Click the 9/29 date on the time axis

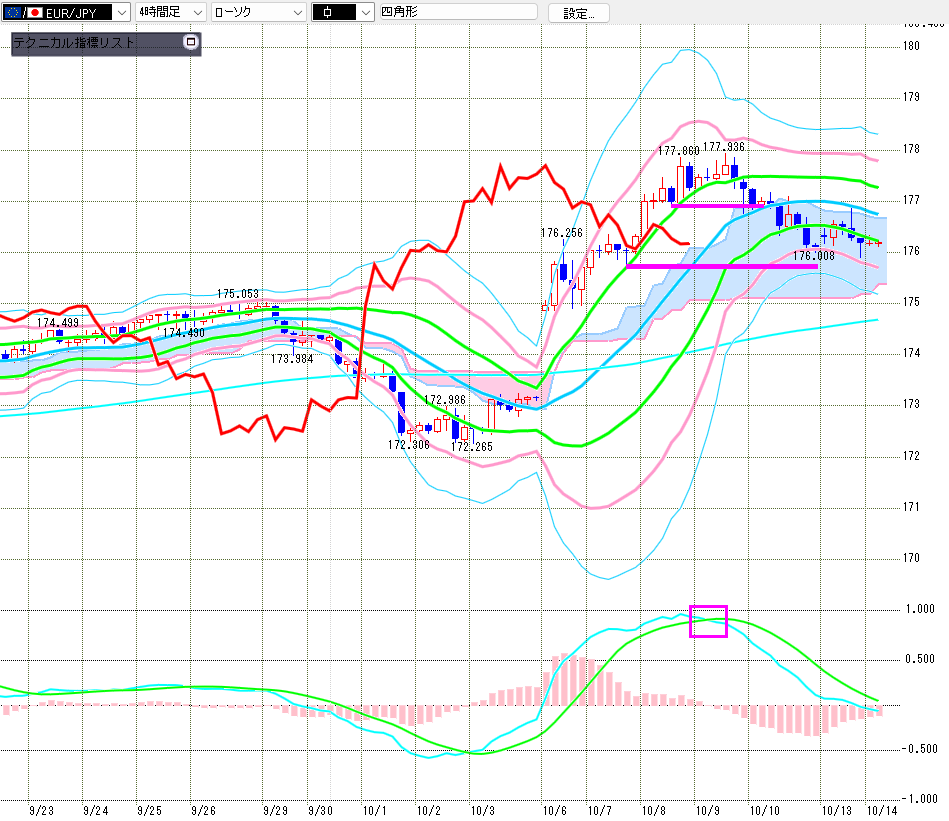pos(275,810)
